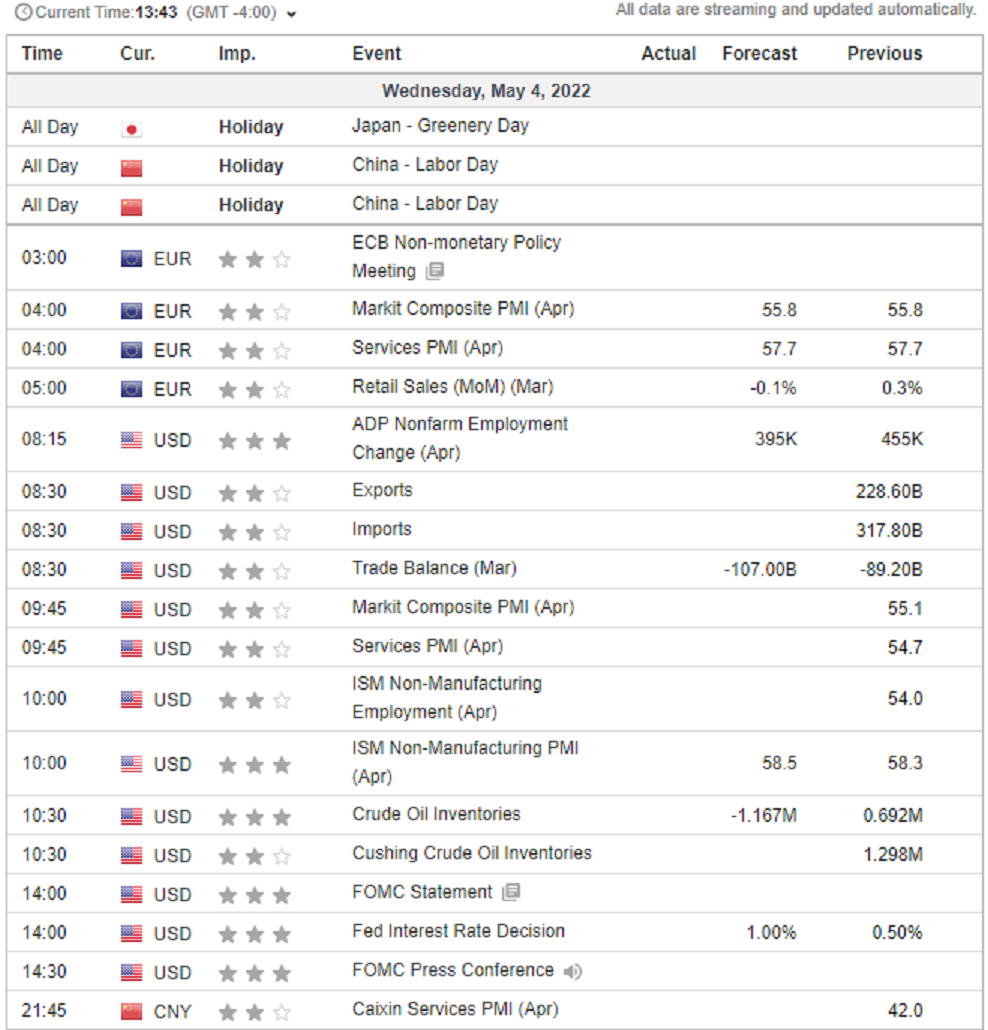Click the US flag on the Crude Oil Inventories row
This screenshot has height=1030, width=988.
point(131,817)
